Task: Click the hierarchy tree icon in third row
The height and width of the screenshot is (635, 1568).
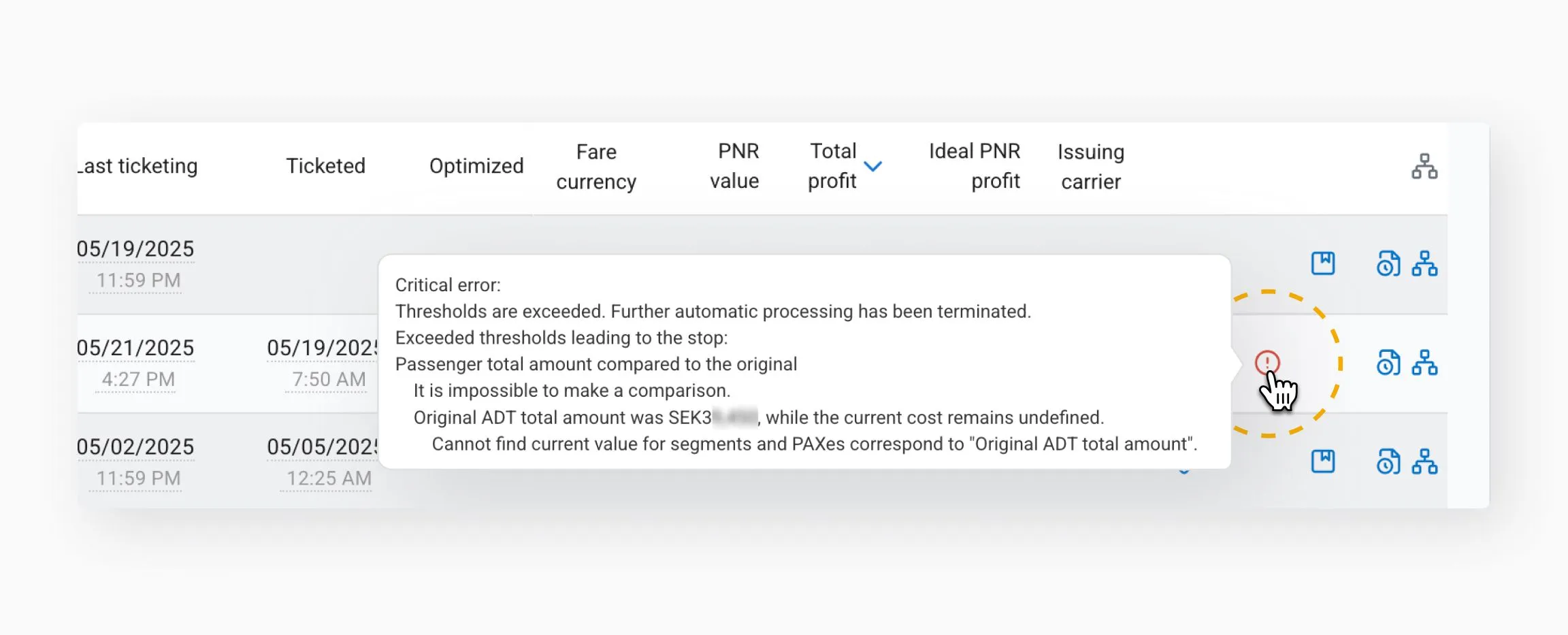Action: [x=1424, y=461]
